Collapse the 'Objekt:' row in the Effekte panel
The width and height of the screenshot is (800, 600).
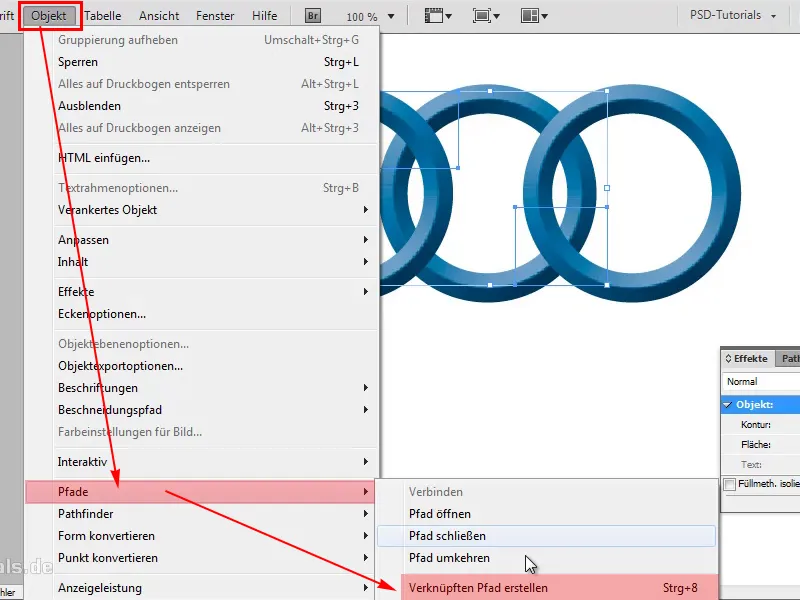pos(727,405)
